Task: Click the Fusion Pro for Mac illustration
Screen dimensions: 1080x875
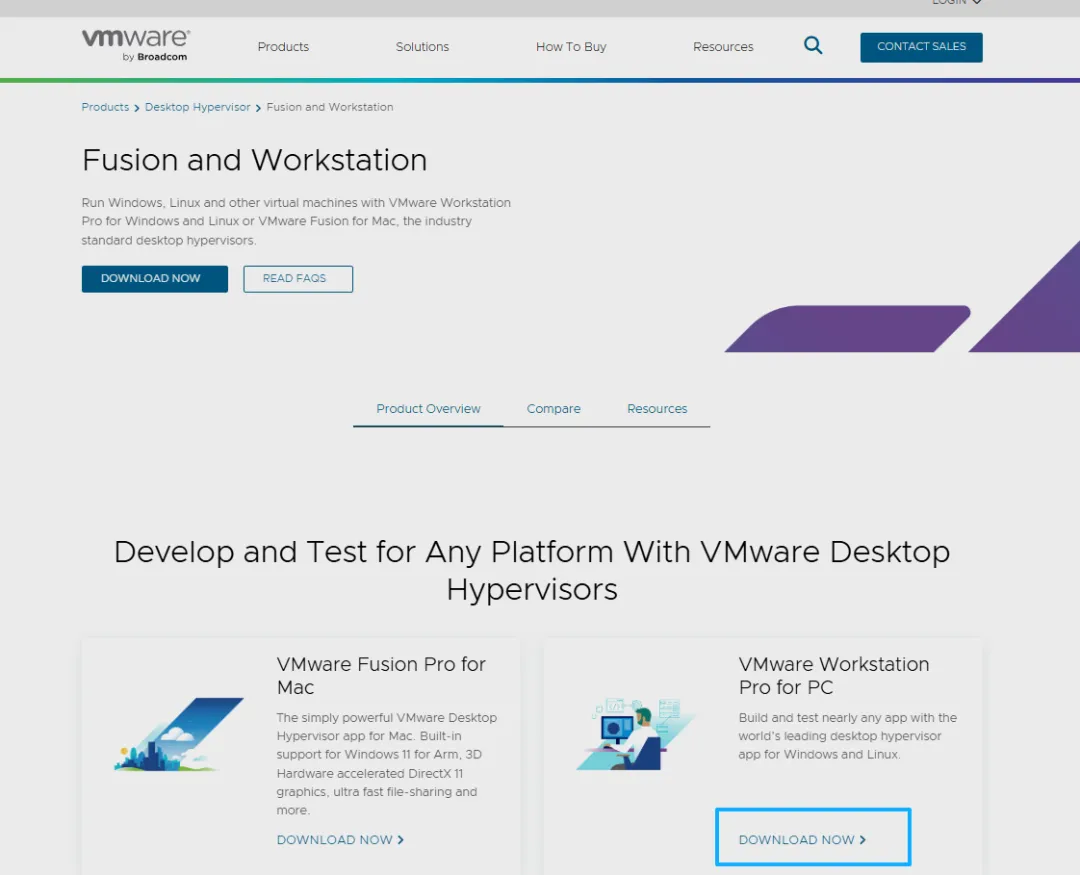Action: (x=179, y=734)
